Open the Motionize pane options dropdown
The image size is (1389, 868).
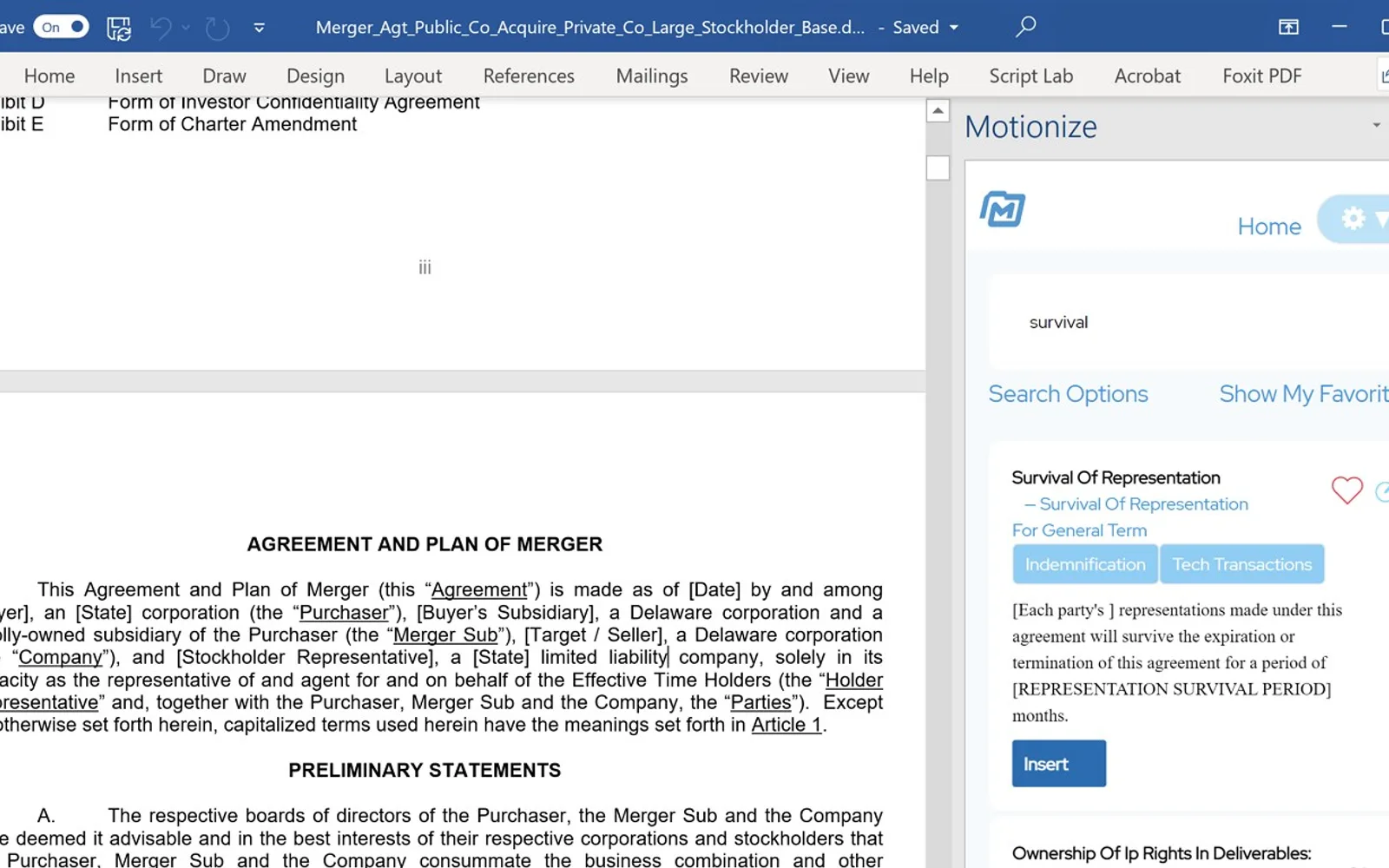click(1376, 126)
